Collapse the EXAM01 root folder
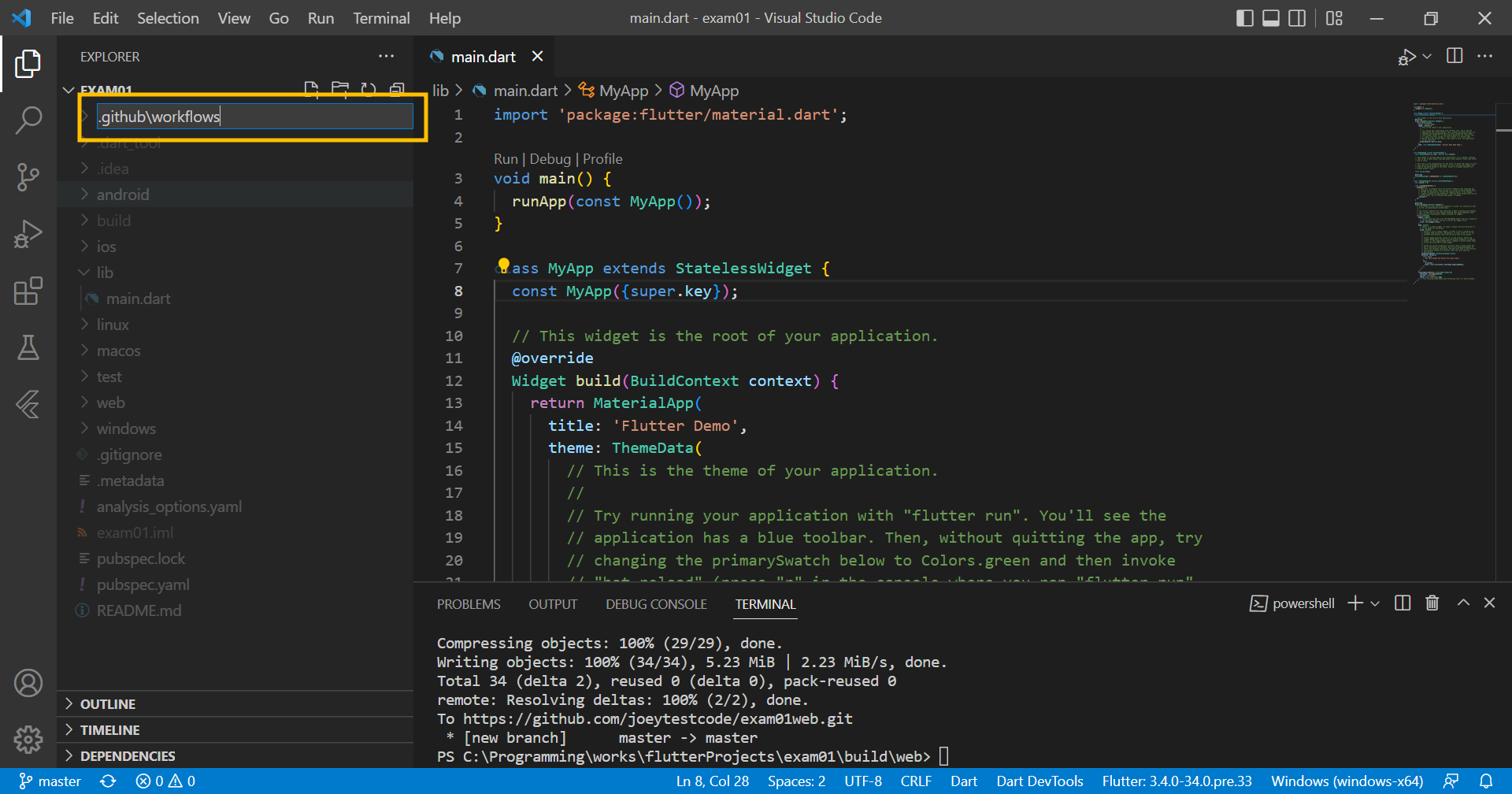 pyautogui.click(x=69, y=90)
